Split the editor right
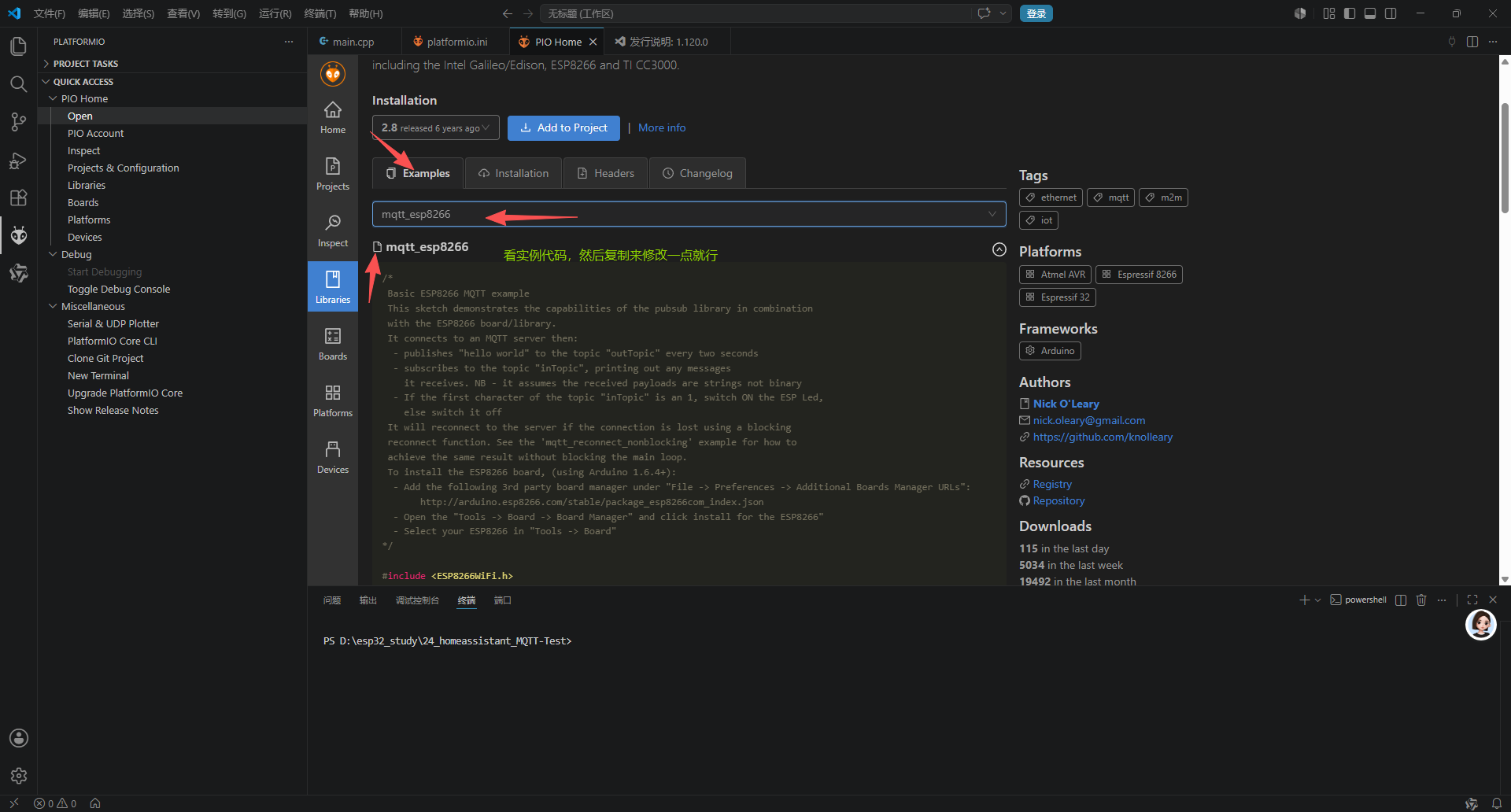Screen dimensions: 1511x812 pyautogui.click(x=1472, y=42)
